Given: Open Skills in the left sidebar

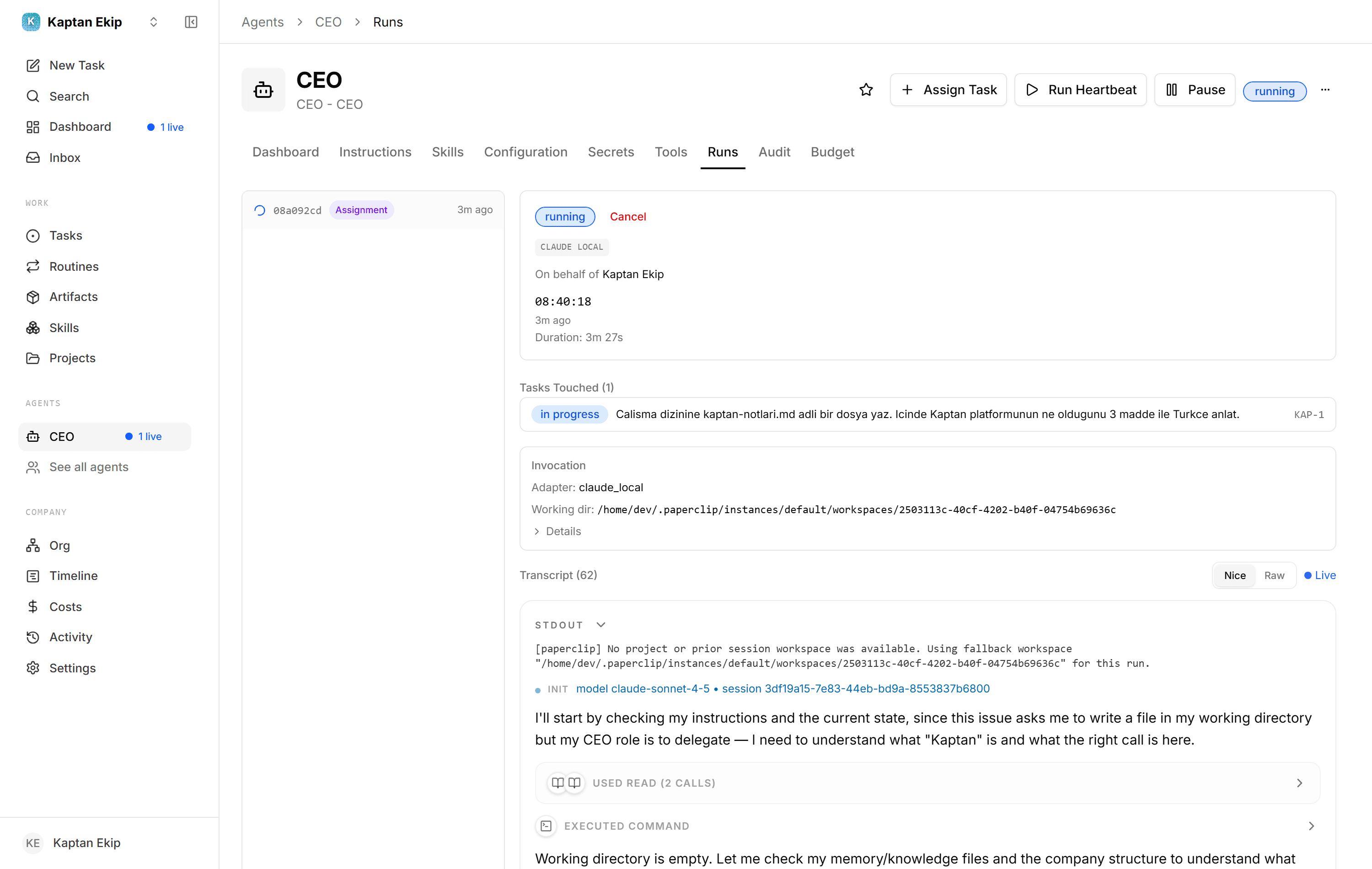Looking at the screenshot, I should tap(105, 327).
